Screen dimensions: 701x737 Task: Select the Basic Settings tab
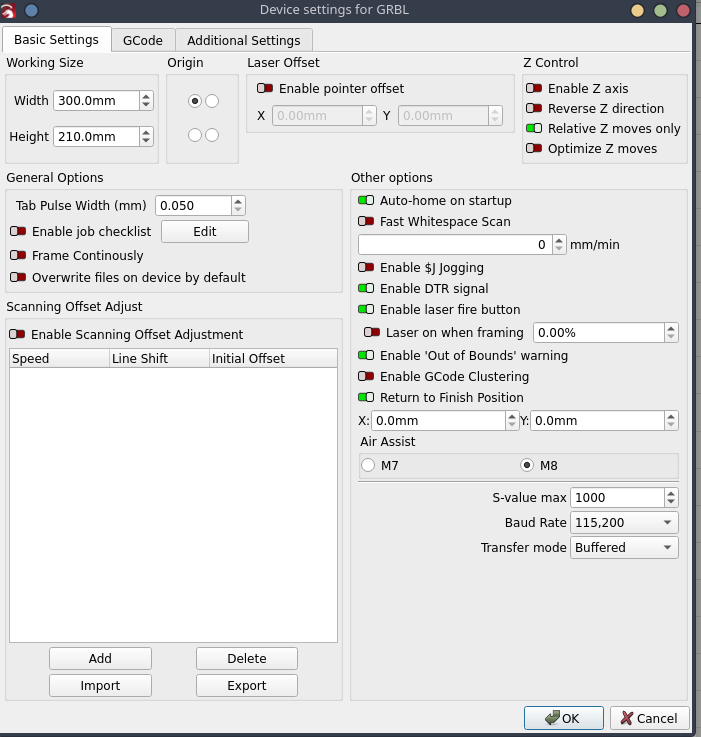tap(56, 39)
